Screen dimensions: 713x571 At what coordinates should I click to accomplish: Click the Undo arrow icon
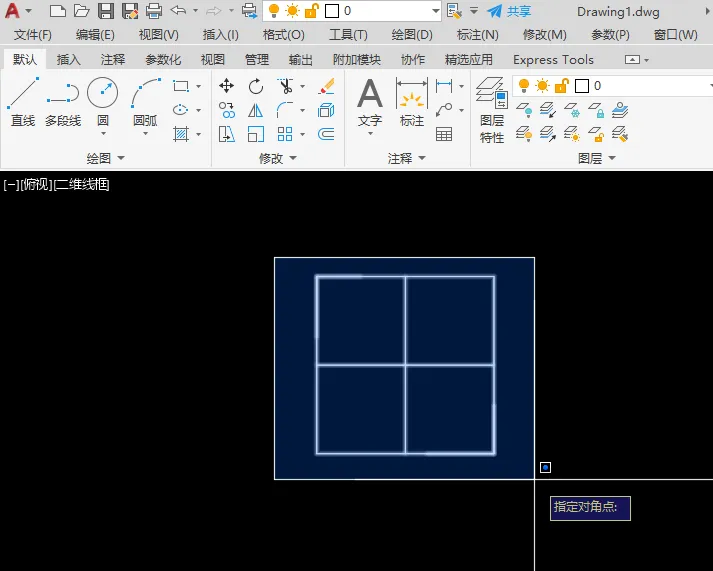pyautogui.click(x=178, y=10)
